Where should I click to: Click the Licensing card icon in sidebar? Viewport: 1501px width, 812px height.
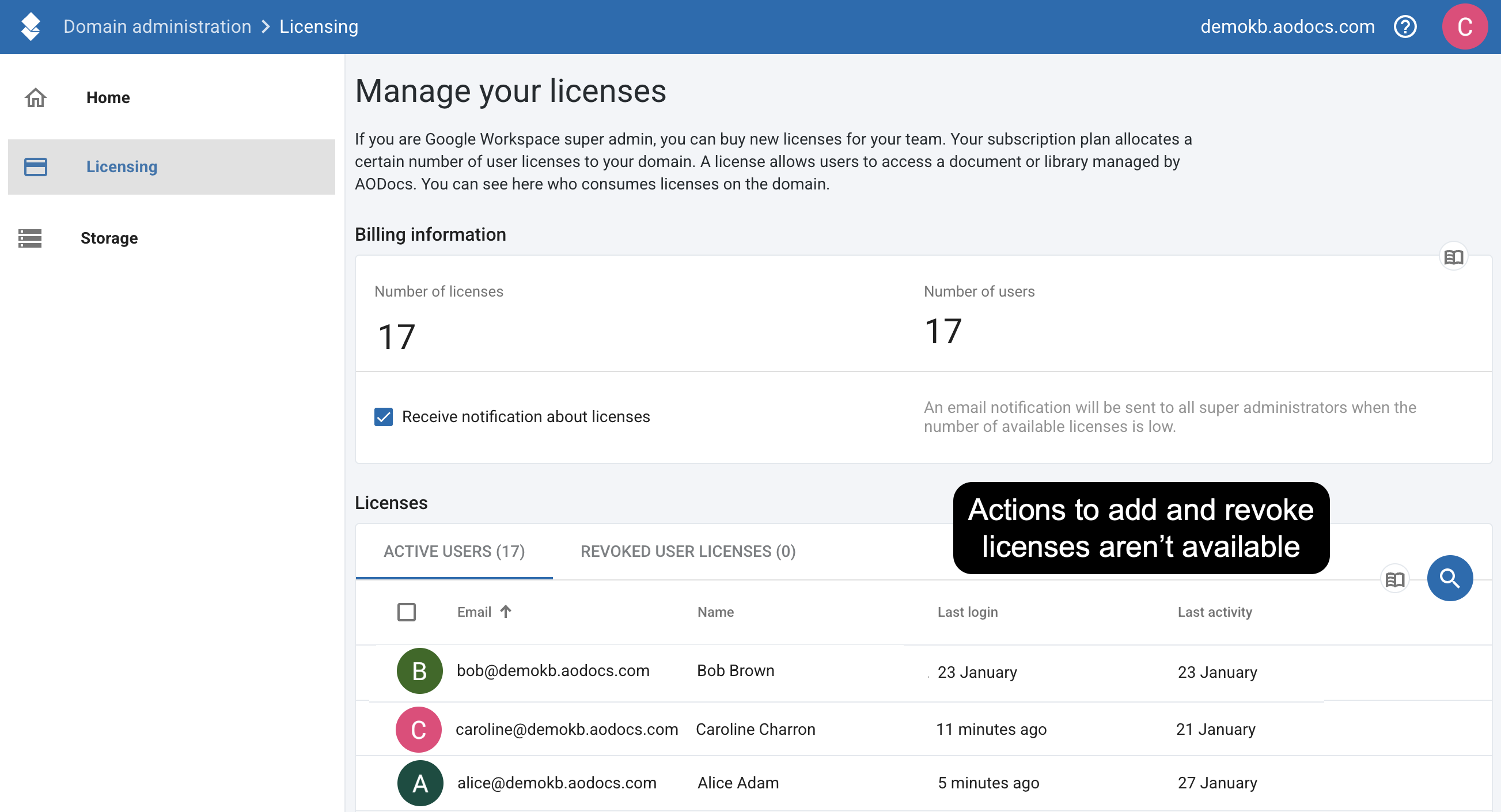(x=36, y=167)
